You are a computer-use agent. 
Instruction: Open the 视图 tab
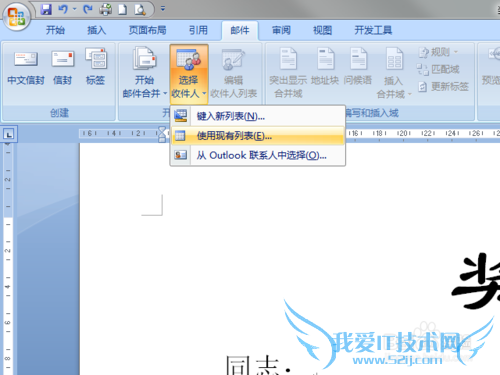[x=322, y=30]
